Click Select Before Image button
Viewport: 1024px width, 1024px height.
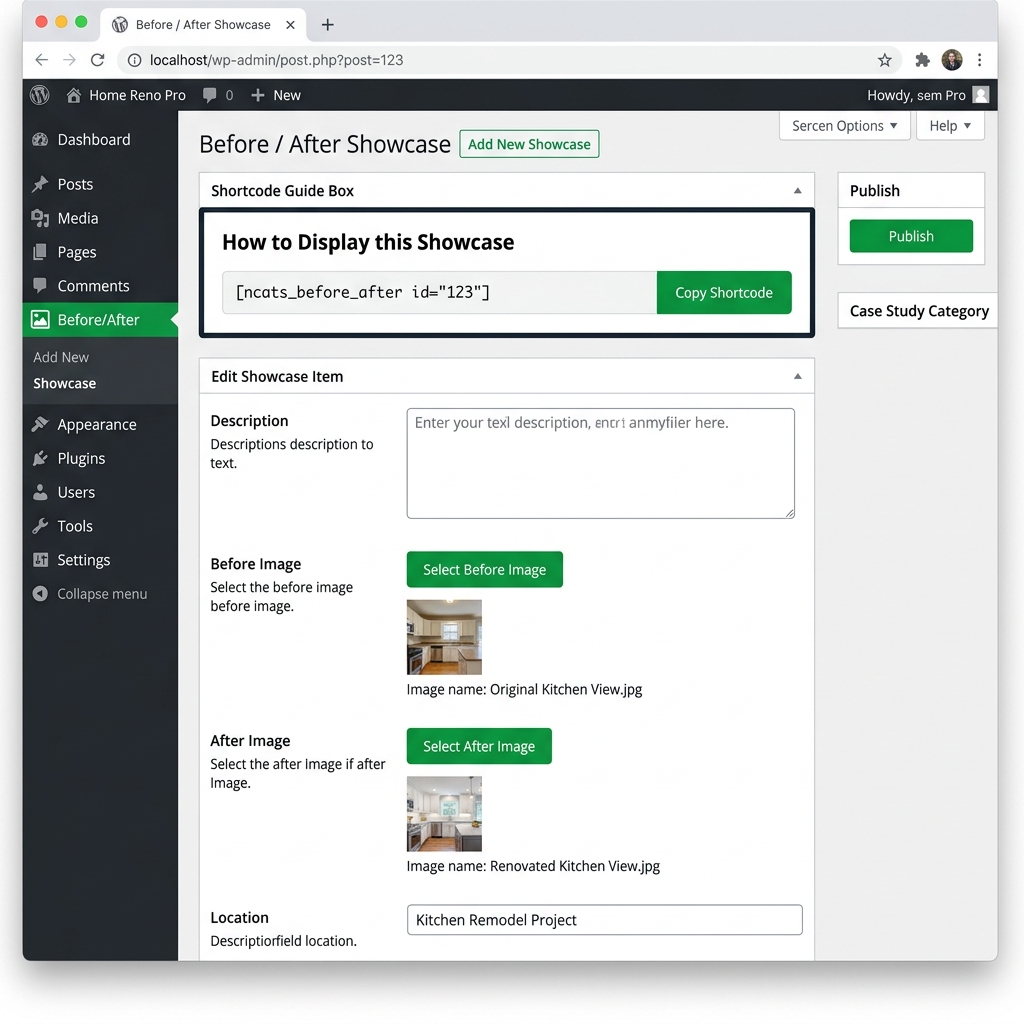tap(485, 569)
